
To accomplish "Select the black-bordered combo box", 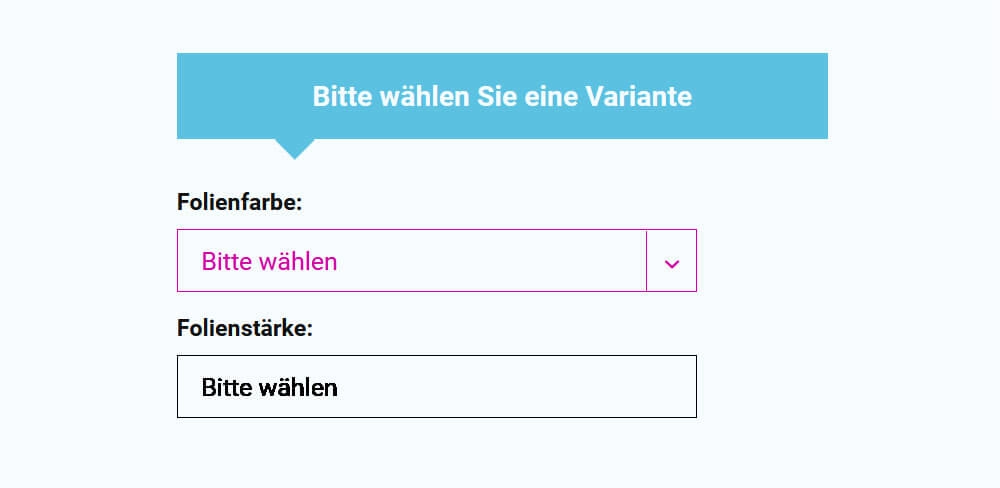I will (x=436, y=386).
